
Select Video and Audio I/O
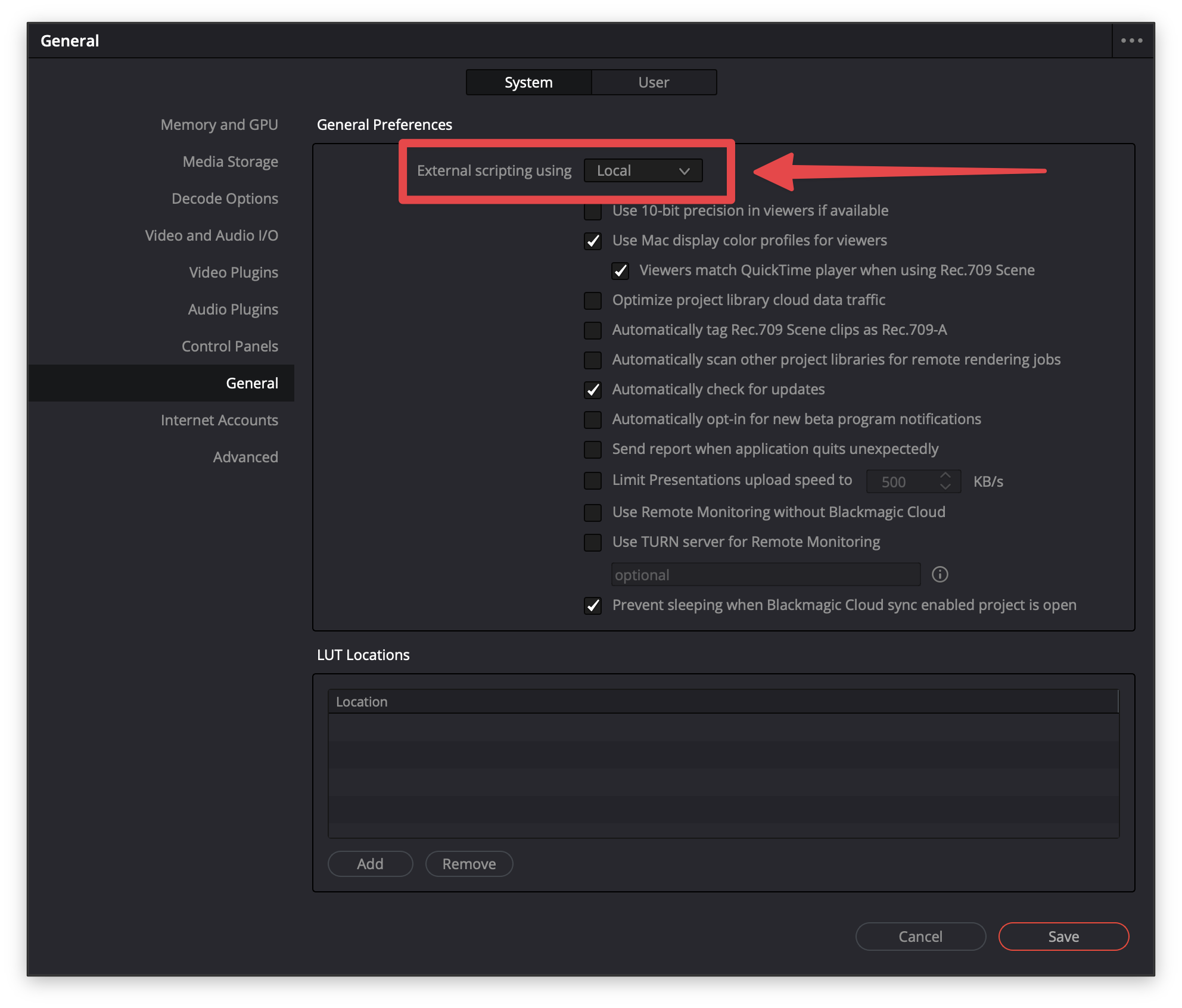211,235
